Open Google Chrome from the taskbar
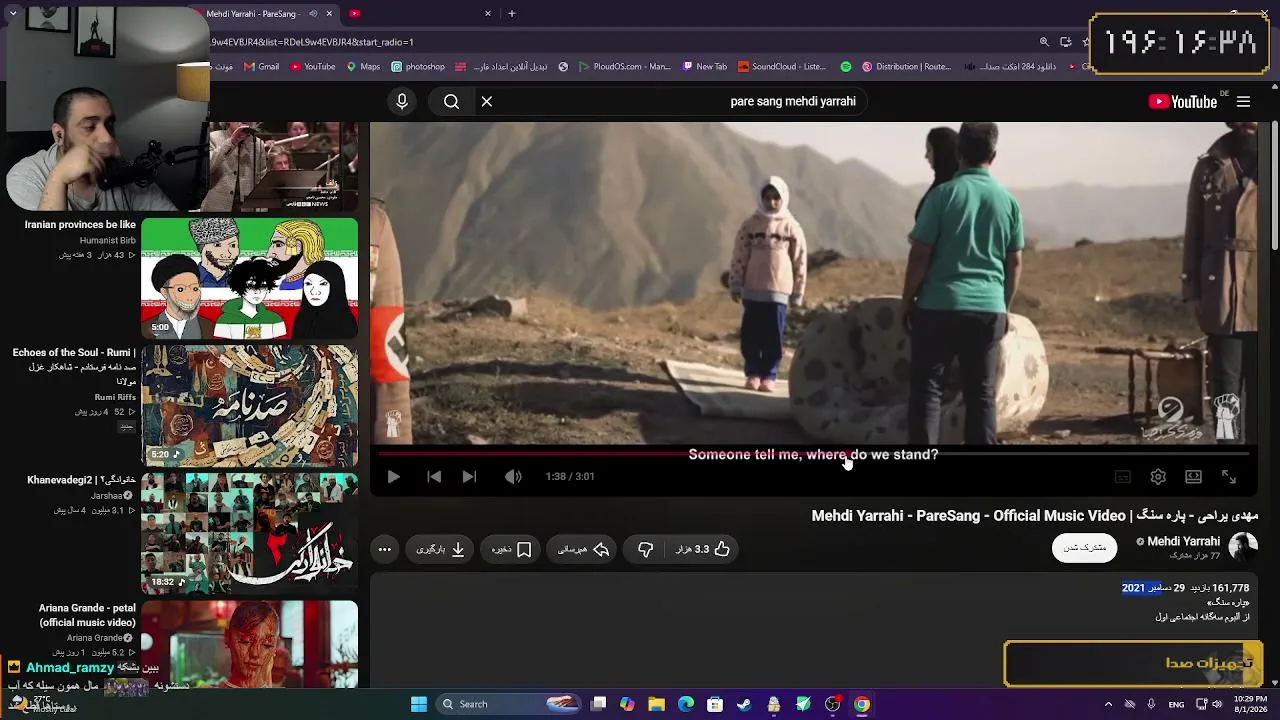Image resolution: width=1280 pixels, height=720 pixels. click(861, 704)
